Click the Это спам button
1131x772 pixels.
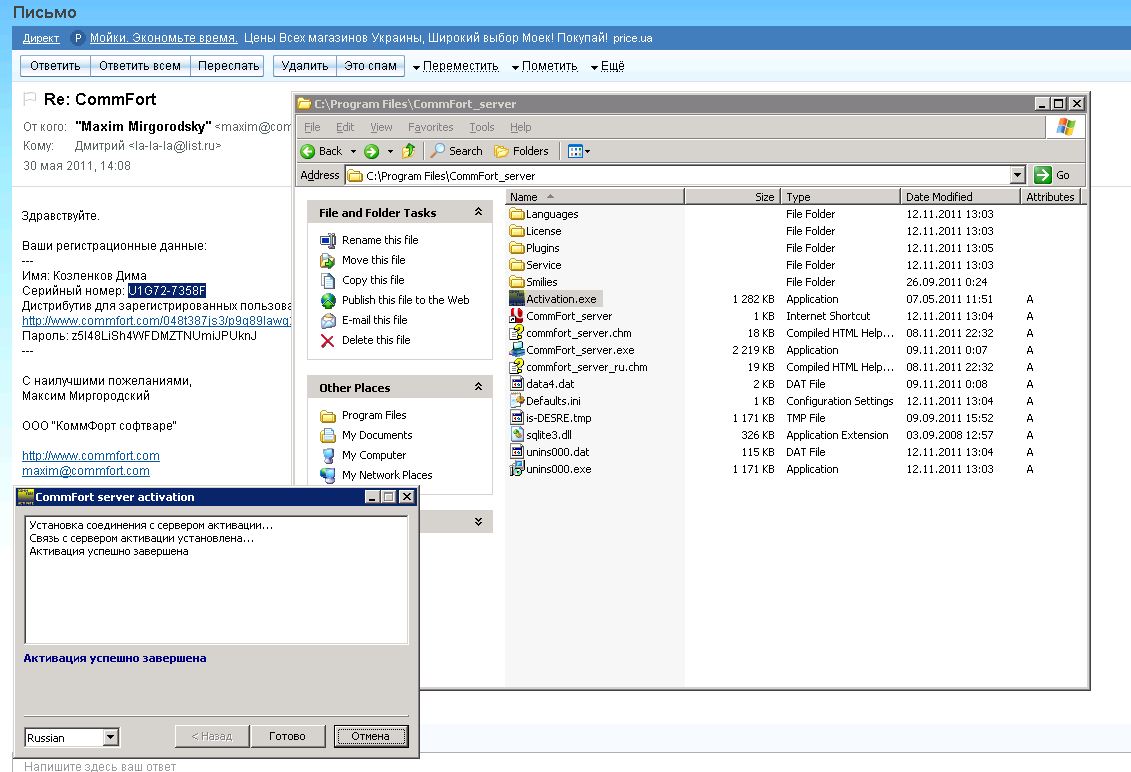(x=370, y=66)
